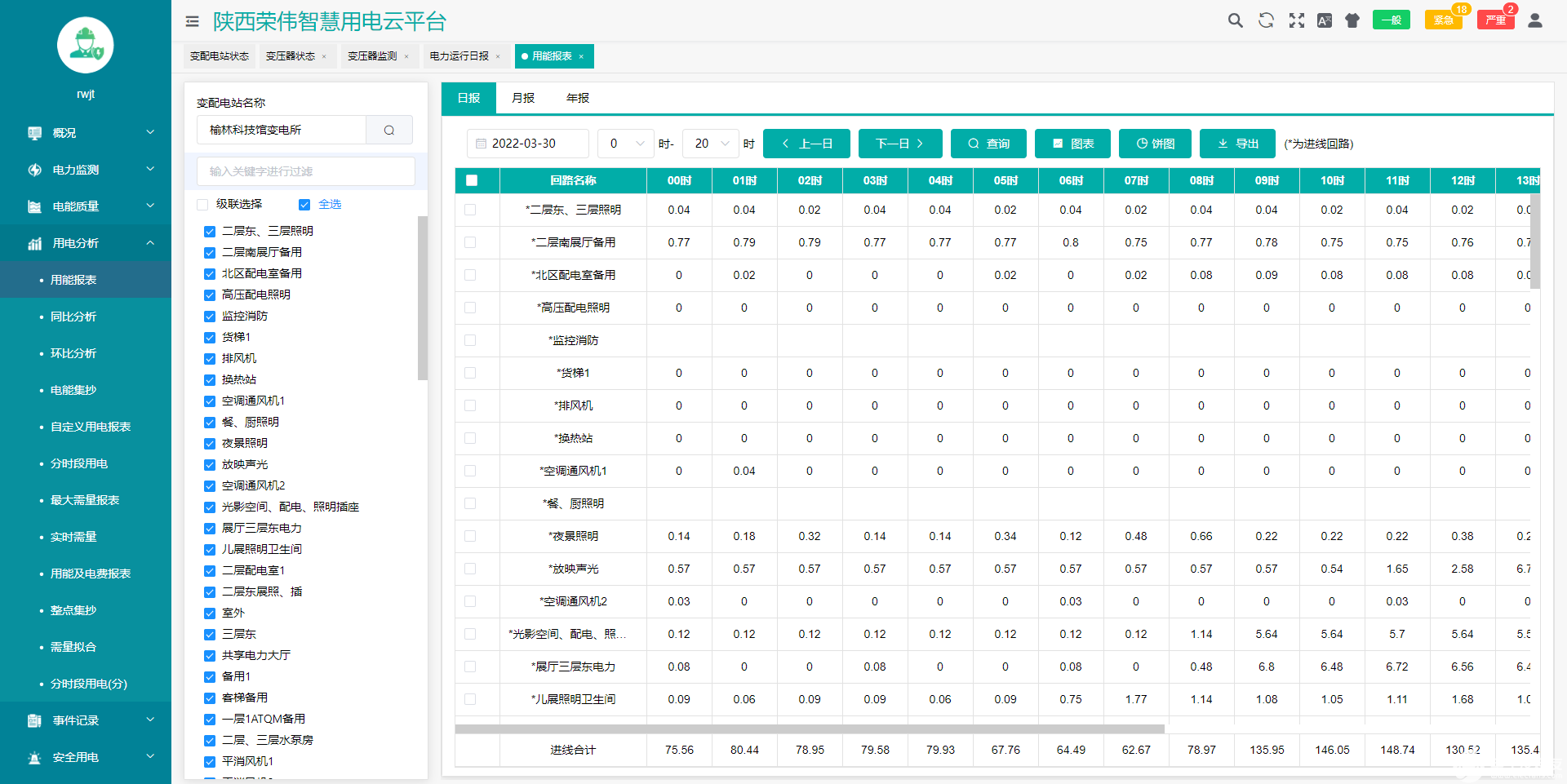The height and width of the screenshot is (784, 1567).
Task: Export data with the 导出 button
Action: click(1236, 144)
